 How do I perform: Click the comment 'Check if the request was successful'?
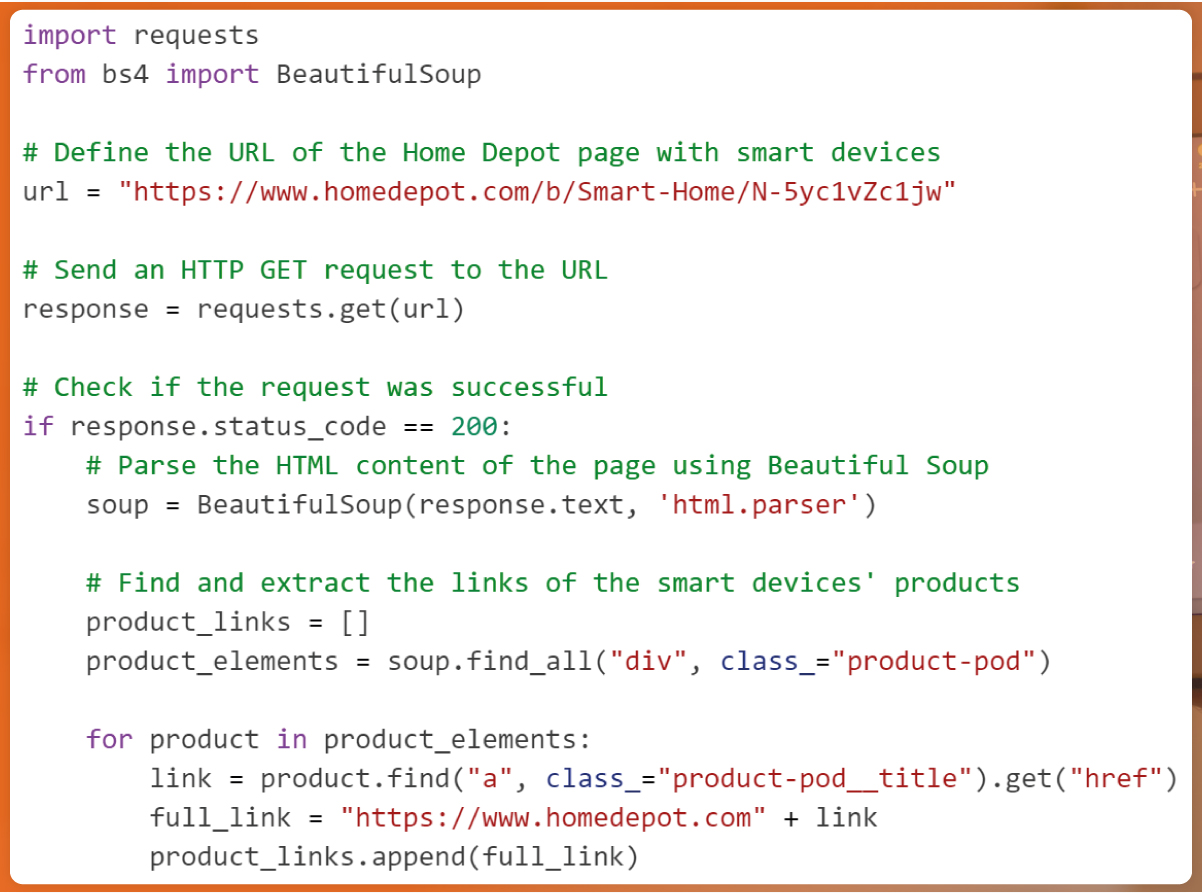(x=315, y=387)
